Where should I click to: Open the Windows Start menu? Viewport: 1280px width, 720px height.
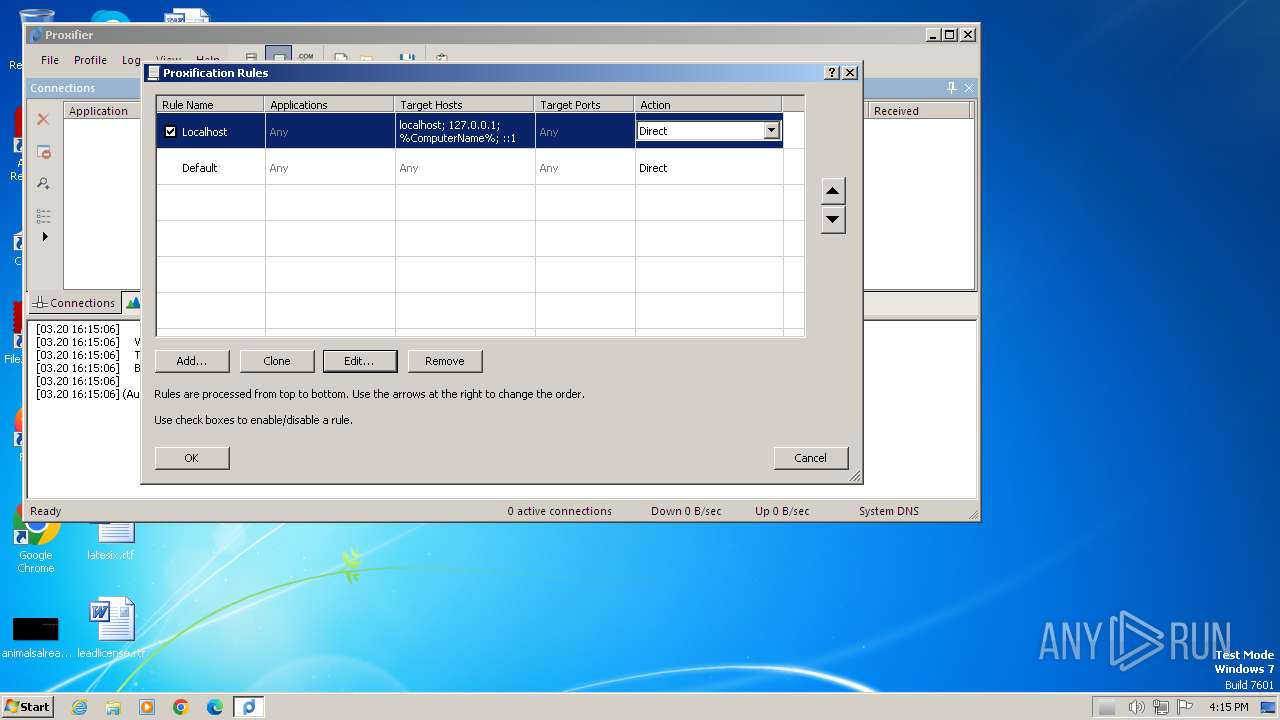27,706
